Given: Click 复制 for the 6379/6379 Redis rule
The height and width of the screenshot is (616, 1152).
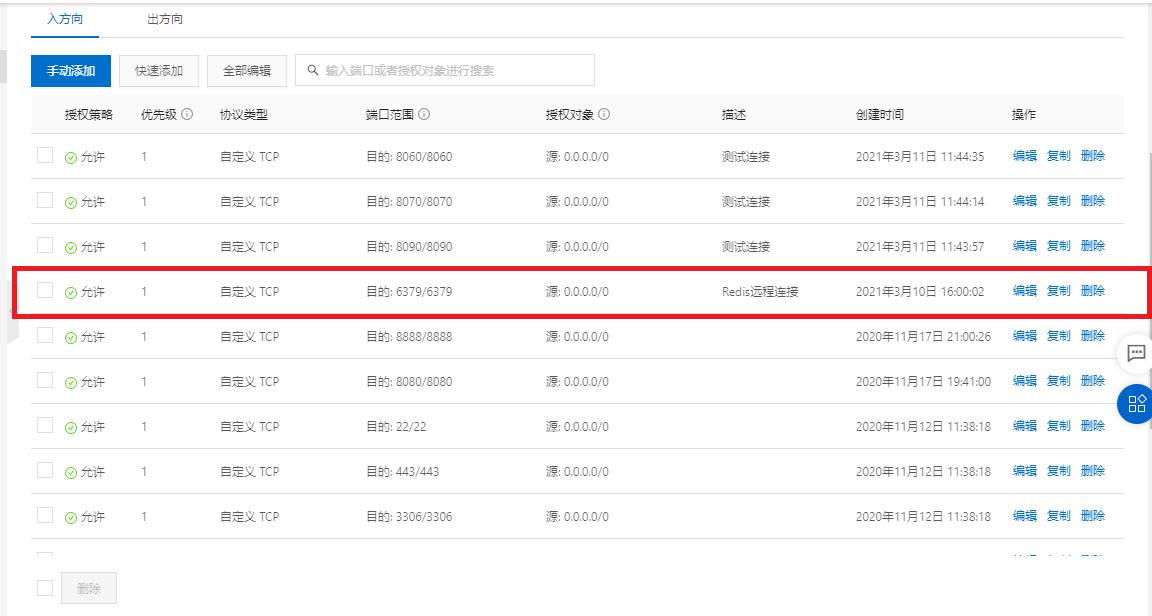Looking at the screenshot, I should point(1059,290).
